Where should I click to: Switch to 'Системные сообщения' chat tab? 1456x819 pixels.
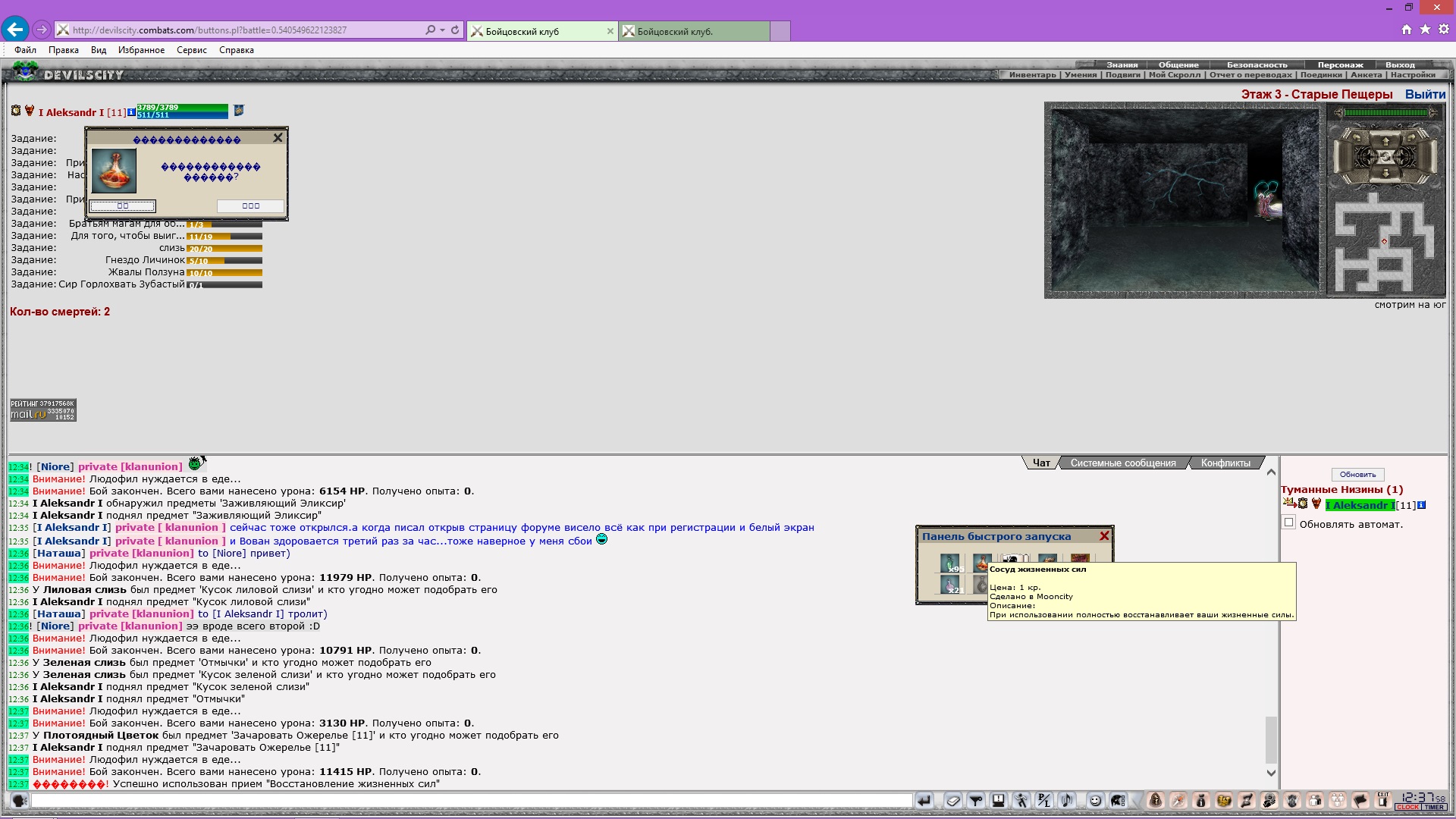[x=1123, y=463]
